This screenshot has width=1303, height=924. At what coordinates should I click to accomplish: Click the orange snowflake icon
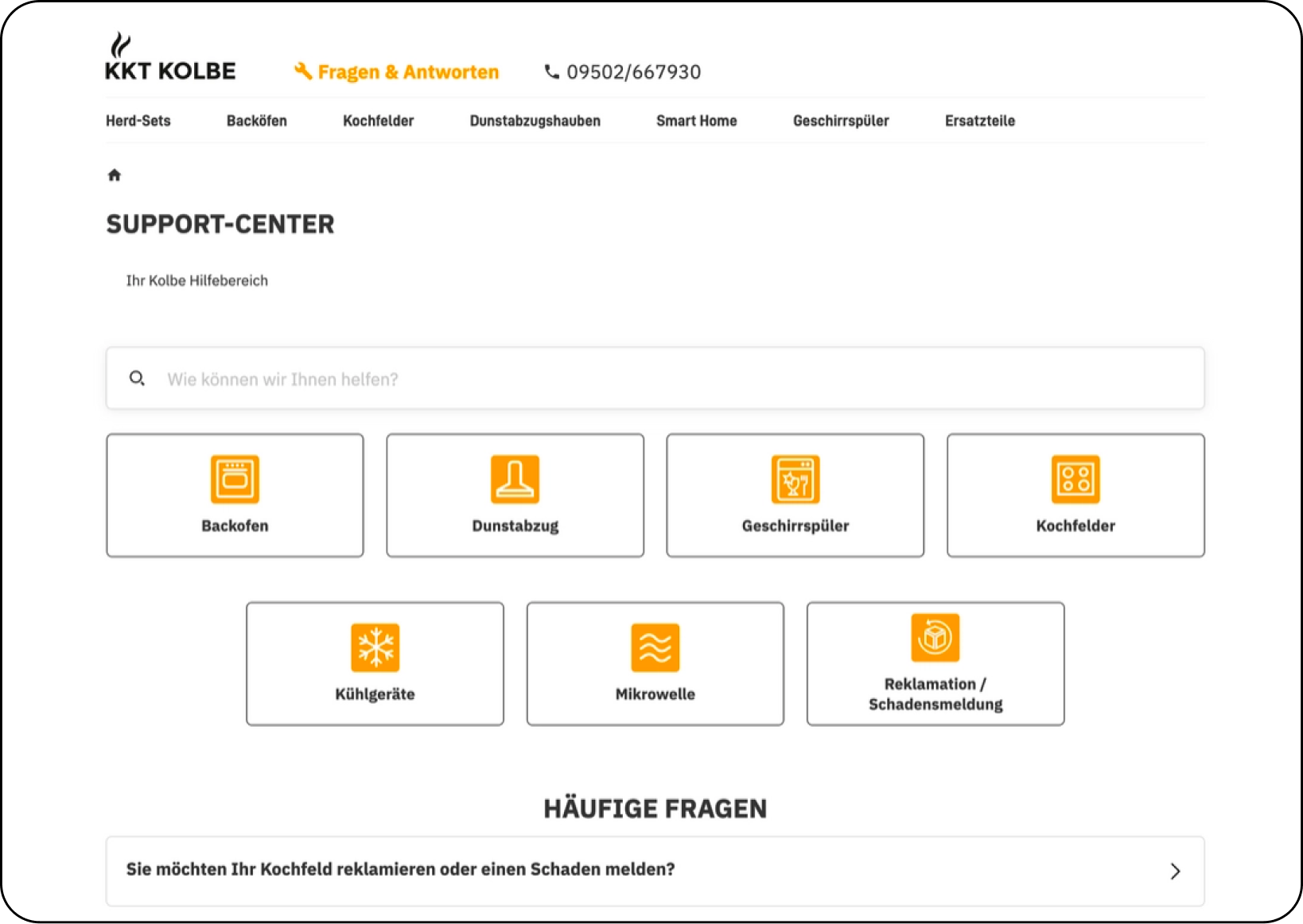375,648
